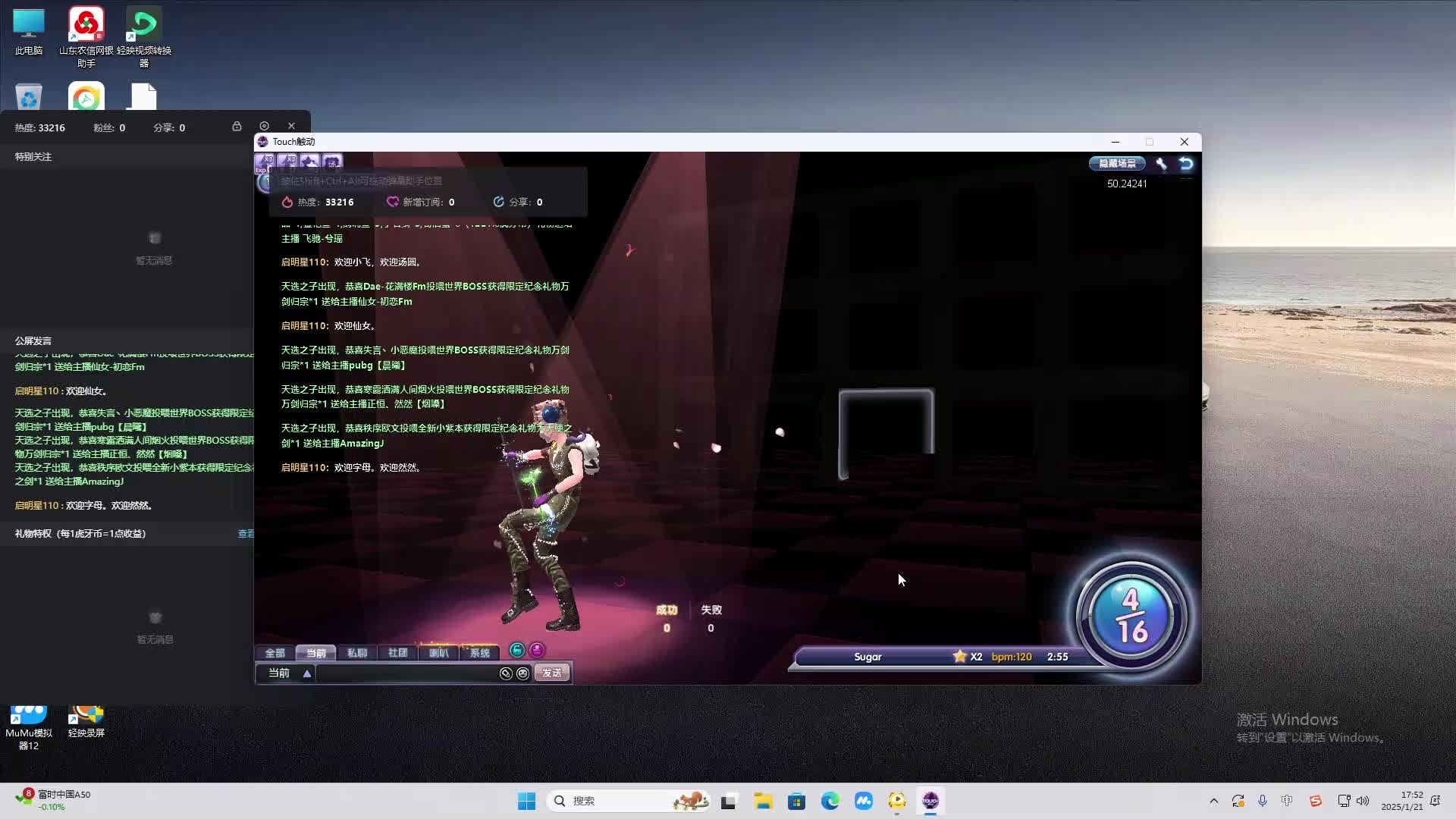Viewport: 1456px width, 819px height.
Task: Open overlay settings circle icon
Action: (x=264, y=126)
